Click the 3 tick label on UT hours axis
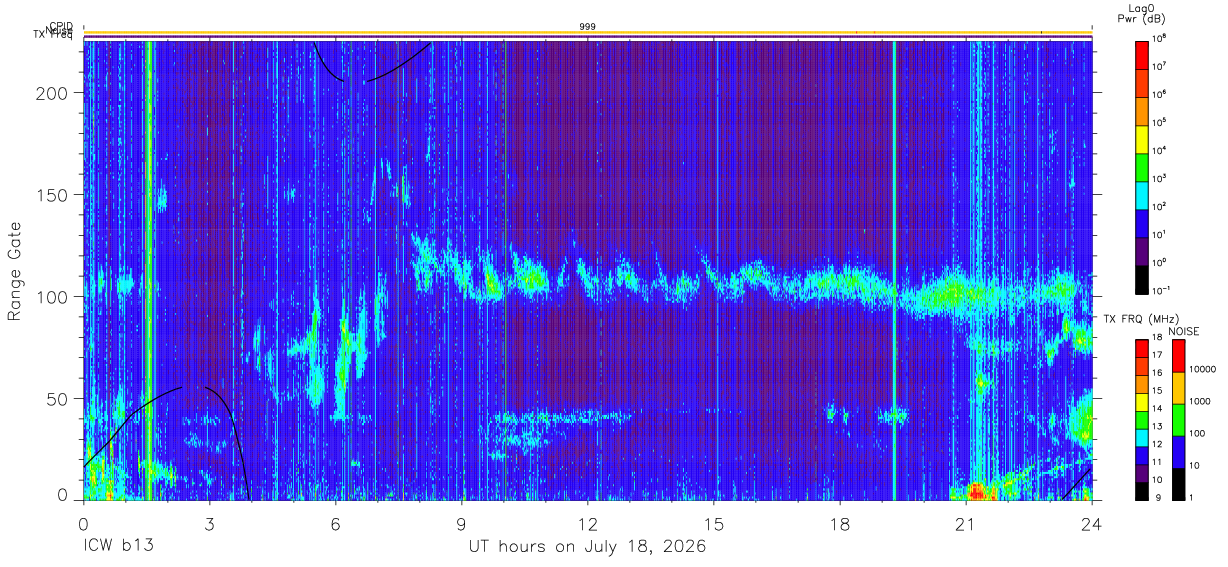Image resolution: width=1228 pixels, height=567 pixels. (209, 522)
